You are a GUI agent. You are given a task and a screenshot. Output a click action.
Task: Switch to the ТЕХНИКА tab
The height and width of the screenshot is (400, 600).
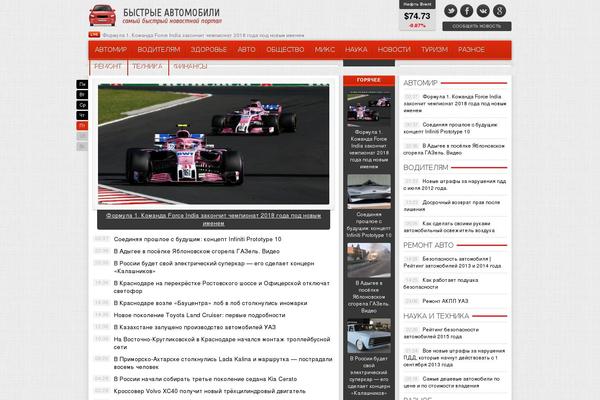[147, 67]
